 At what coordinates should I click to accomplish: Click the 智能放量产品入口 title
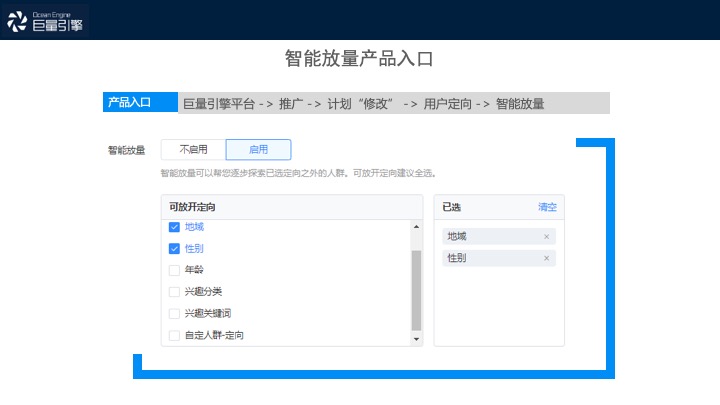(x=359, y=59)
